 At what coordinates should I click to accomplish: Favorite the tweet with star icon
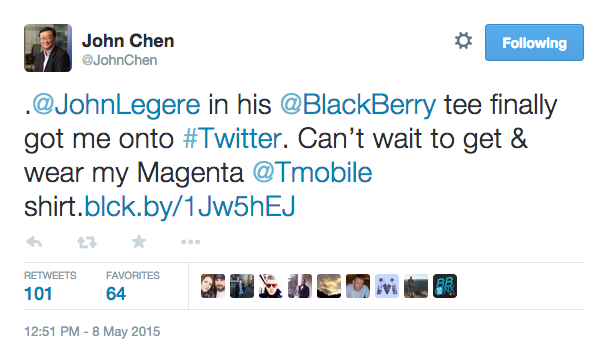point(139,242)
